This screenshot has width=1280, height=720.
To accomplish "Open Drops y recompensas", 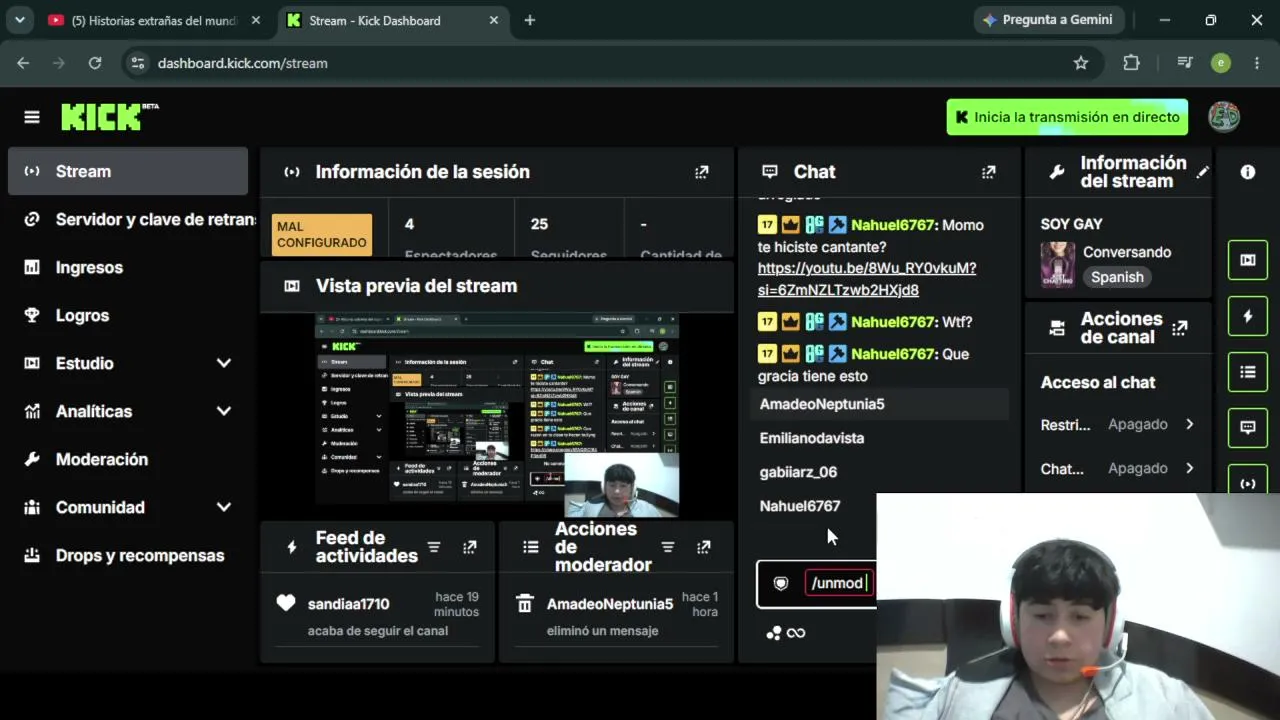I will pyautogui.click(x=128, y=555).
